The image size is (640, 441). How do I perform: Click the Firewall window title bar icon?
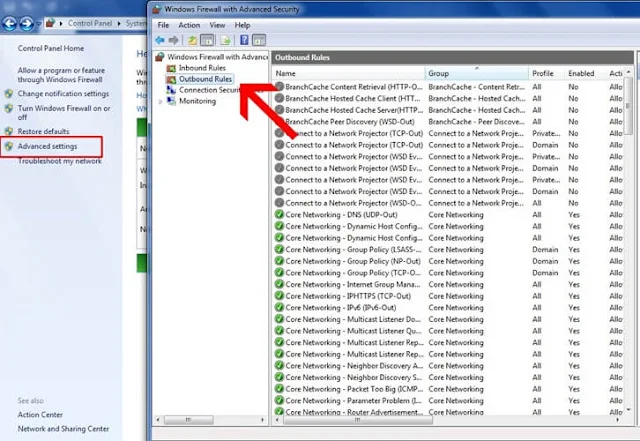coord(157,9)
